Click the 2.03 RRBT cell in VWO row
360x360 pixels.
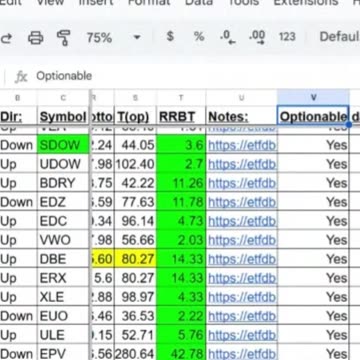click(x=181, y=240)
